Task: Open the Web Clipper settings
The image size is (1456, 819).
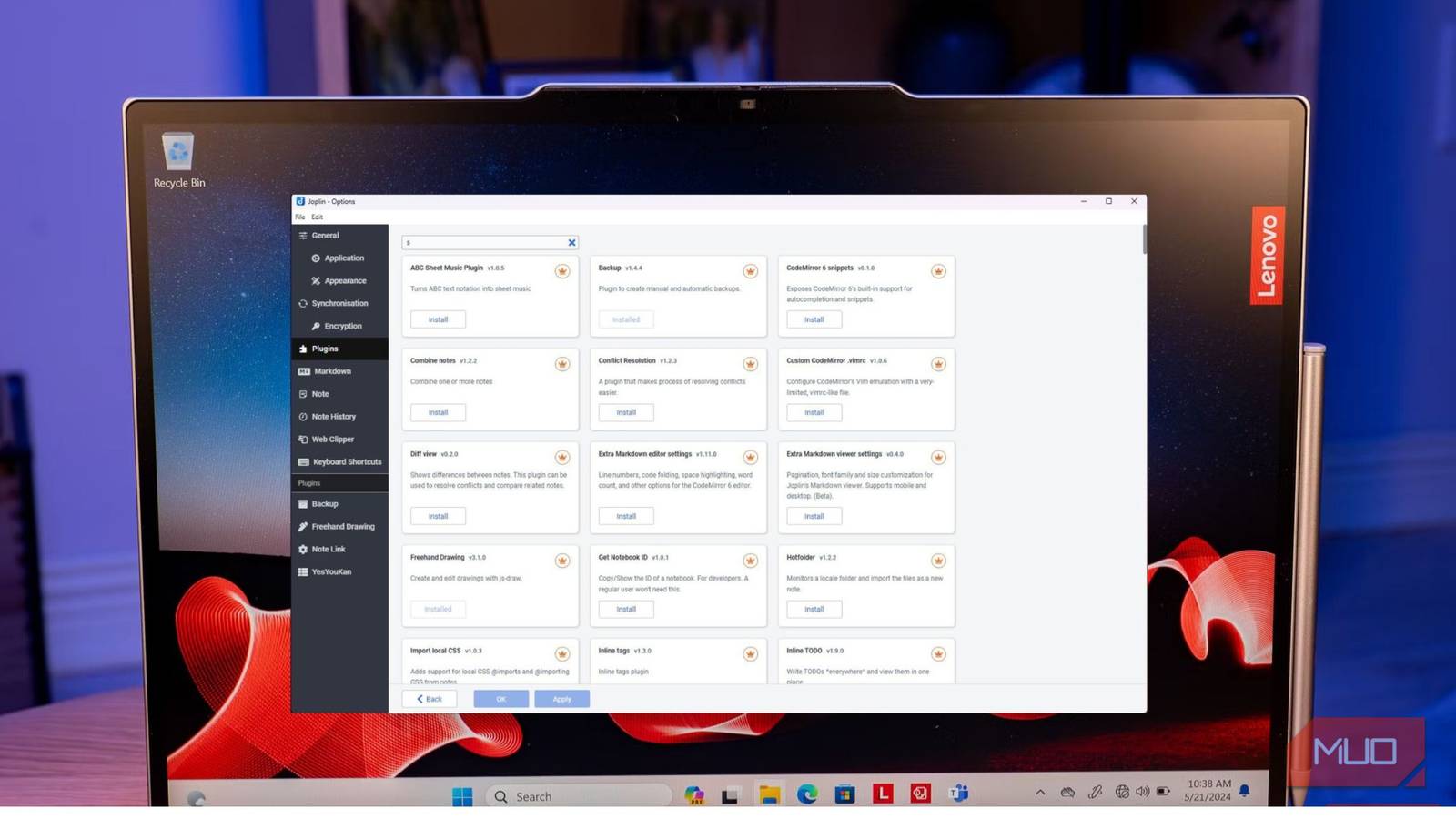Action: [330, 439]
